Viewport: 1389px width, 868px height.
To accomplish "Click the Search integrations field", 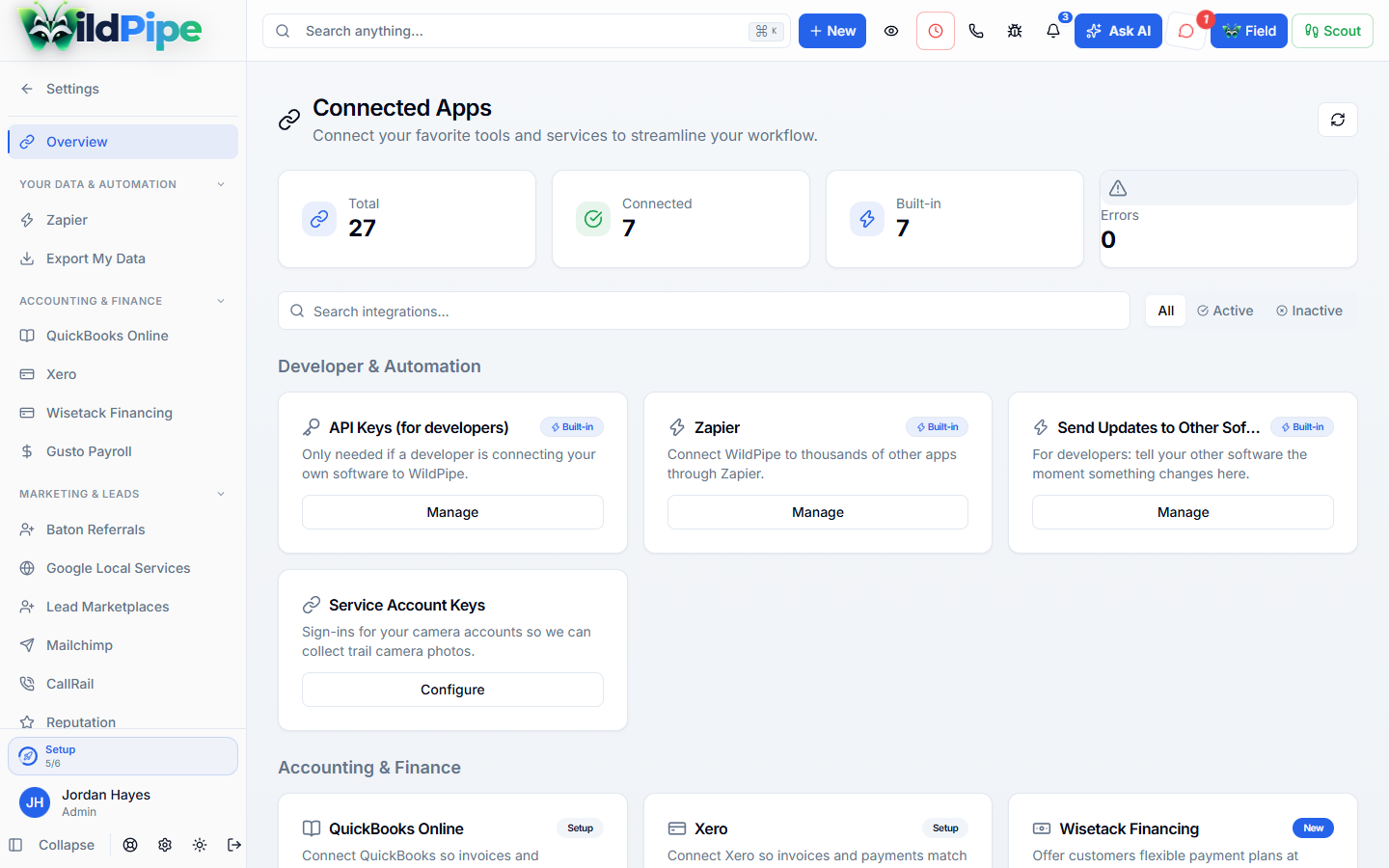I will pyautogui.click(x=704, y=311).
